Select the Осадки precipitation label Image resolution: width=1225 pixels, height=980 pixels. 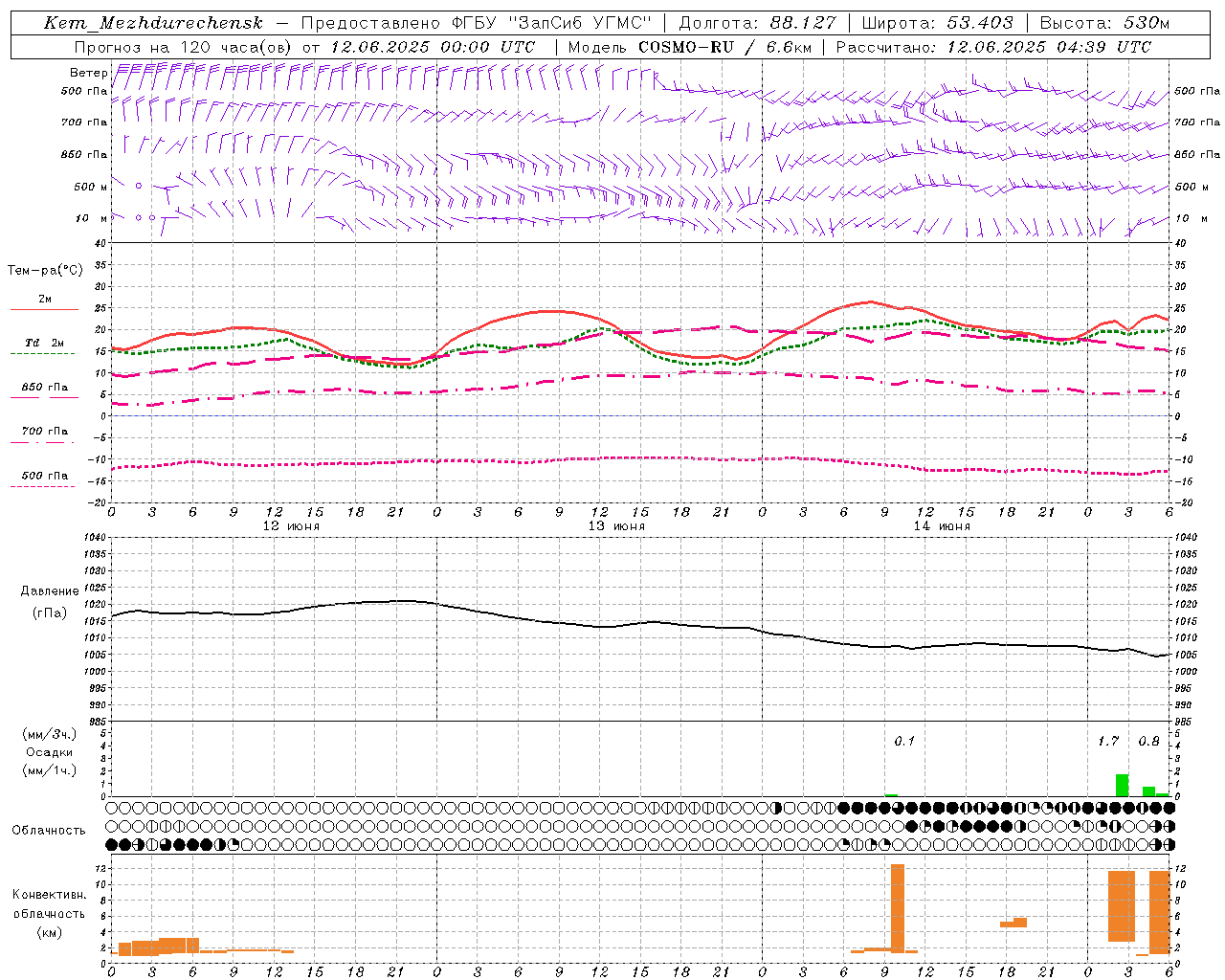[x=50, y=752]
